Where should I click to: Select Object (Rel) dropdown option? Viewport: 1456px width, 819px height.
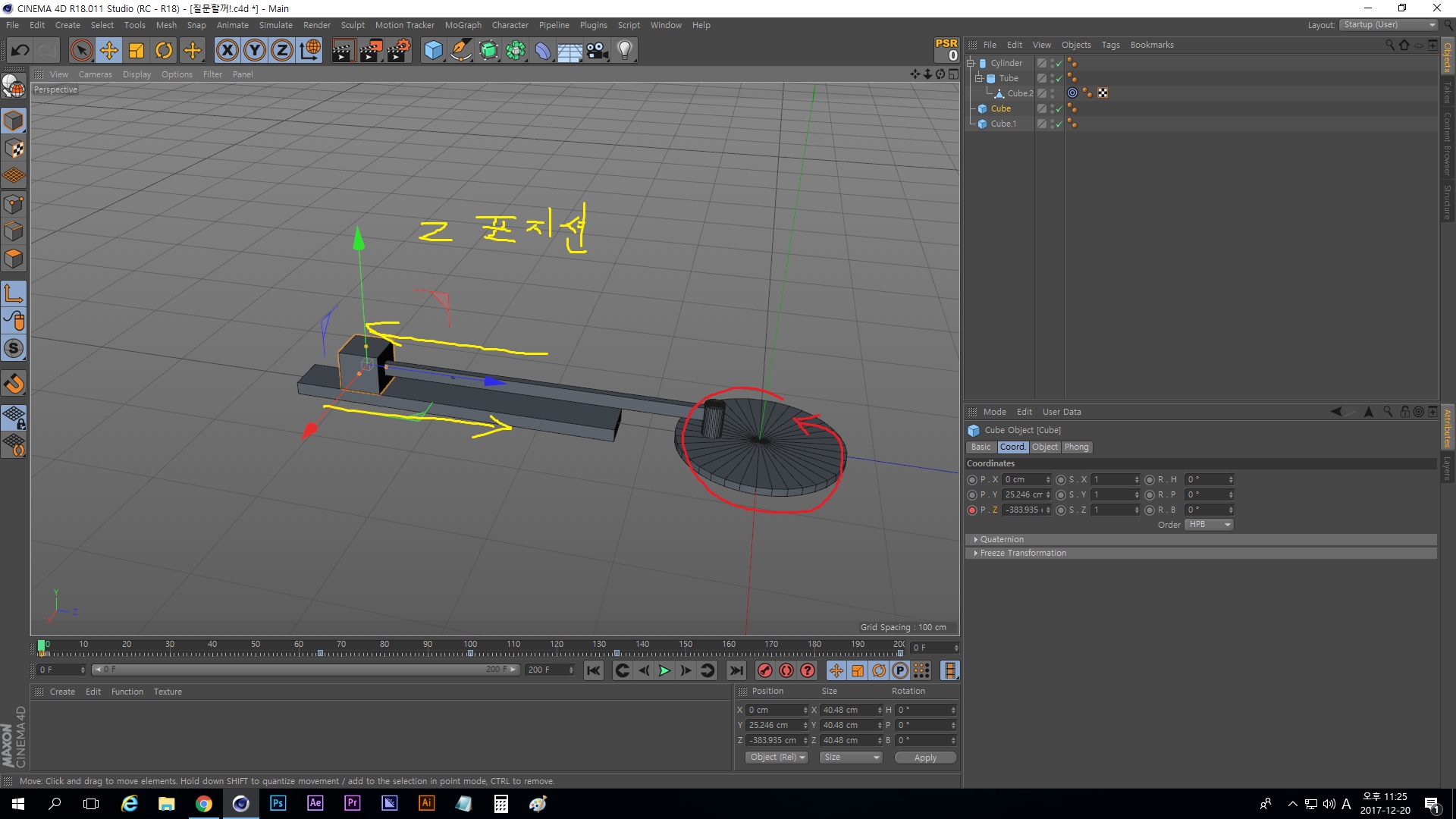tap(775, 757)
